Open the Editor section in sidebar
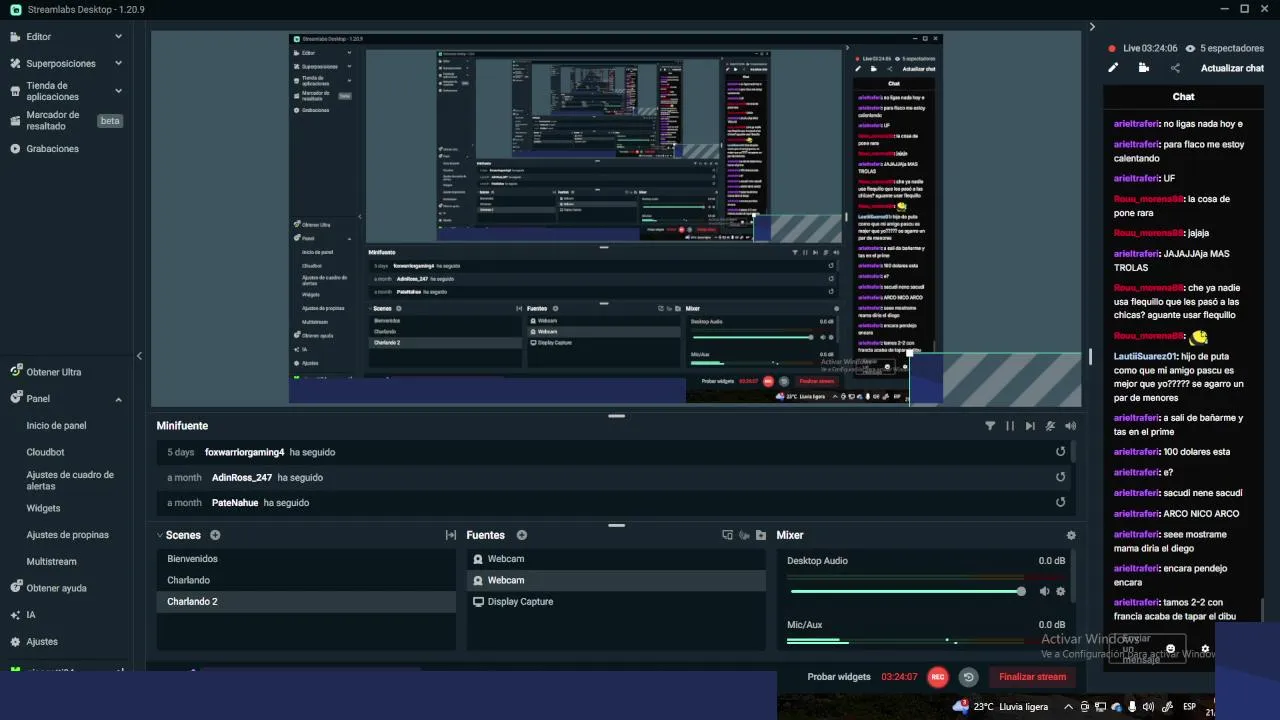Screen dimensions: 1280x720 pyautogui.click(x=38, y=37)
